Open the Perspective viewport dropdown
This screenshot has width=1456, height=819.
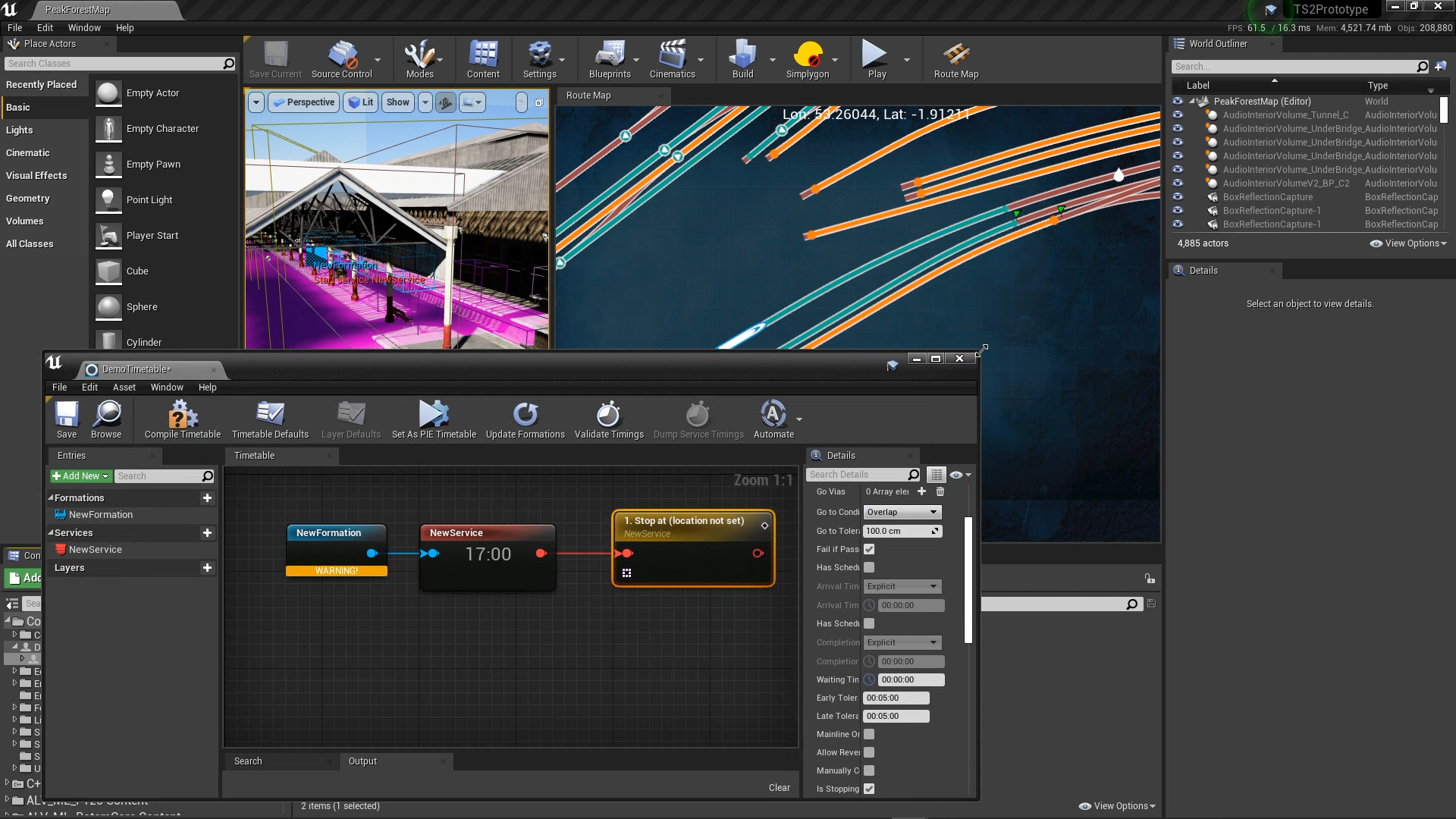tap(303, 102)
